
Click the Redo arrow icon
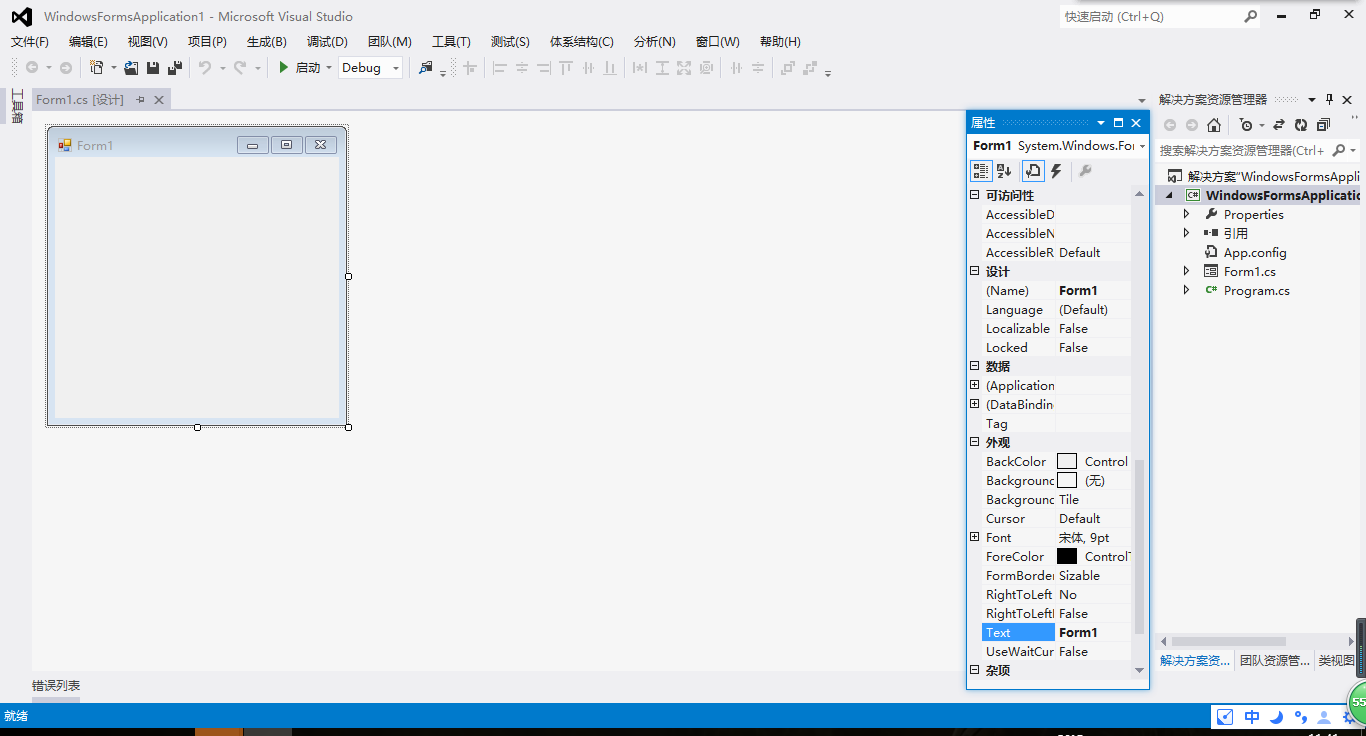(x=240, y=68)
